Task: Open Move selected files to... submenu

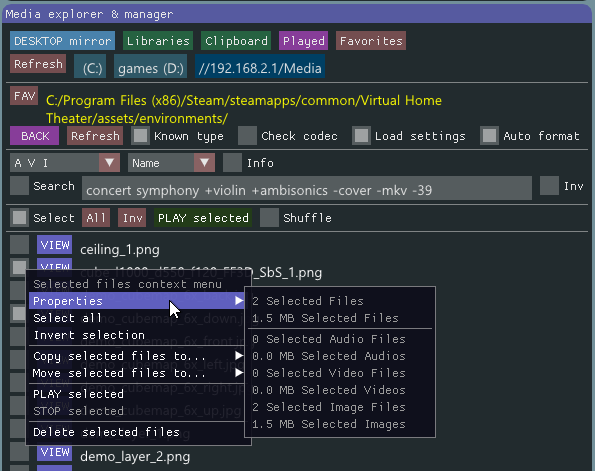Action: tap(137, 373)
